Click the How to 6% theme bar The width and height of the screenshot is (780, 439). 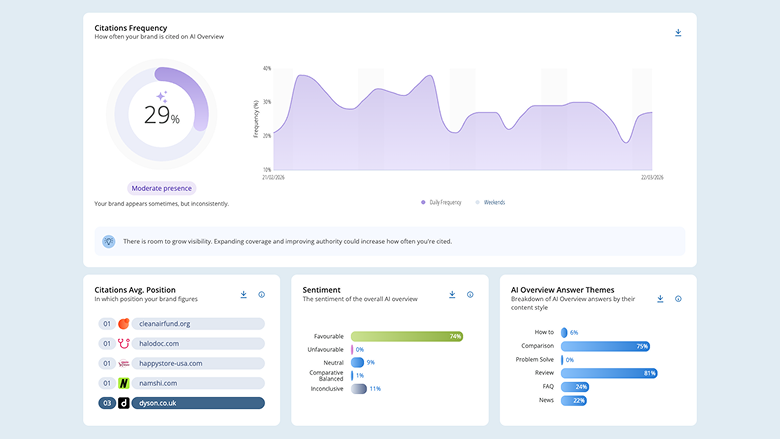click(564, 332)
